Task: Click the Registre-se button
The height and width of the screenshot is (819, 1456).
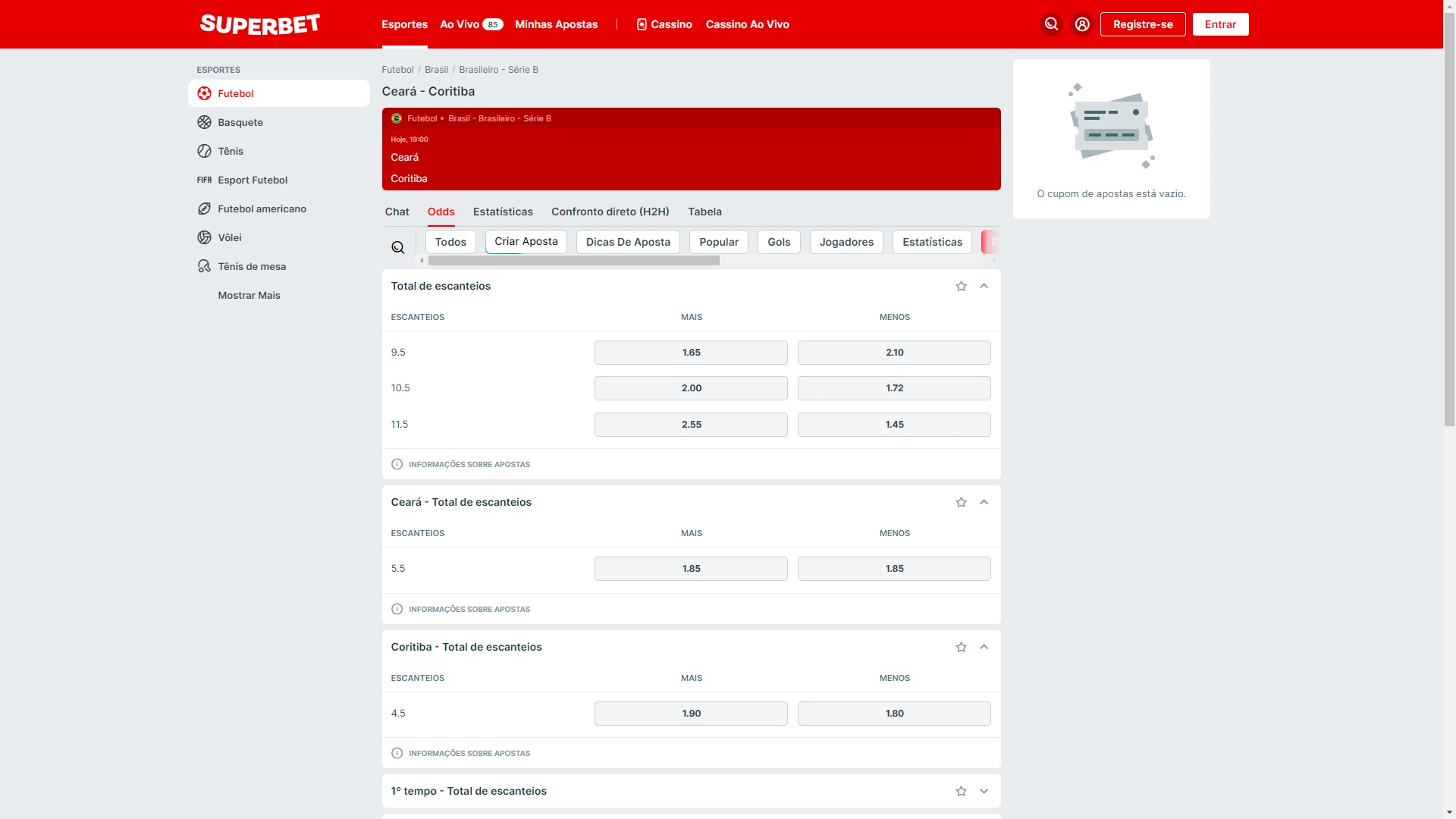Action: click(1143, 24)
